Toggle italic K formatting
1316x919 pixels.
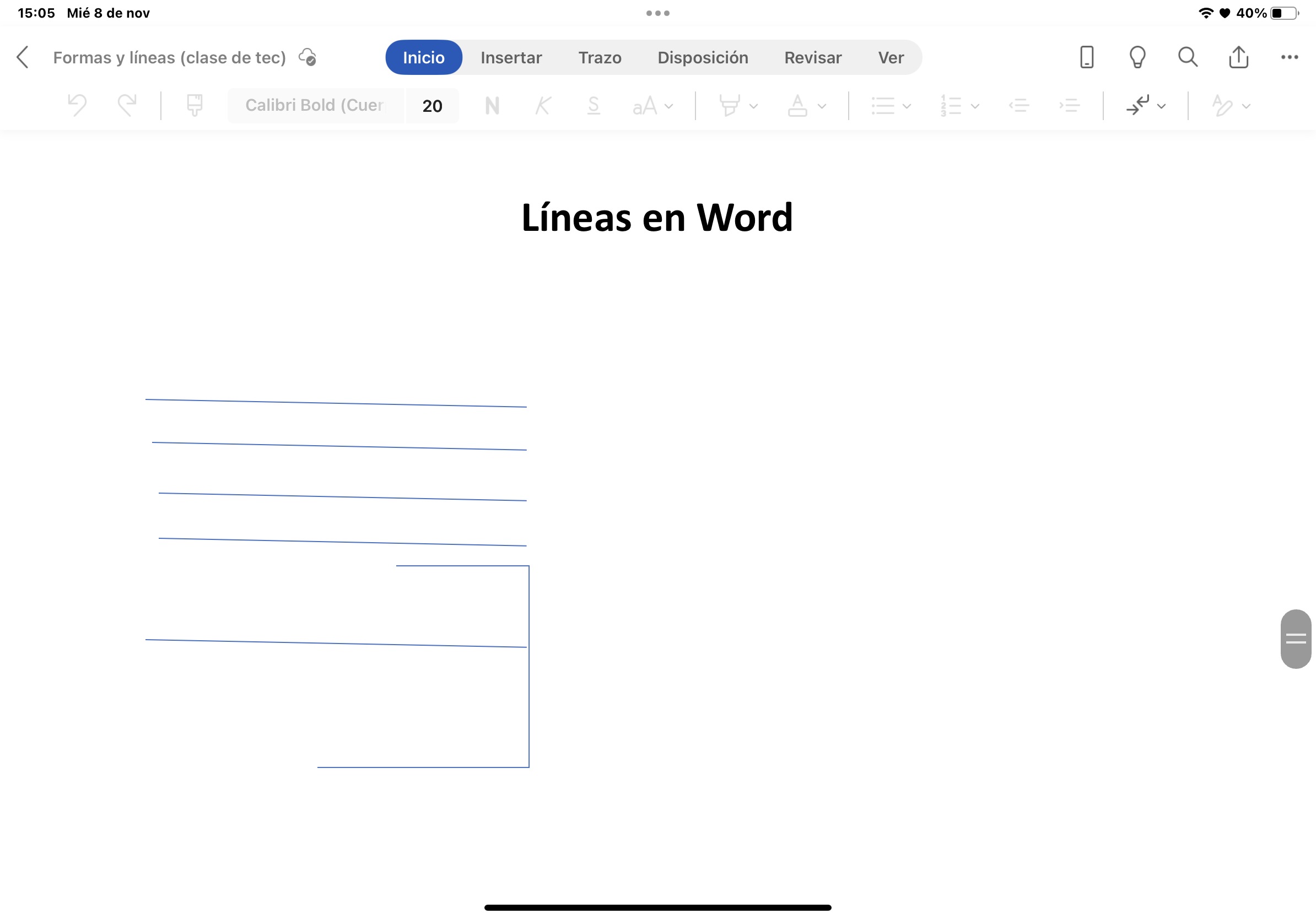point(543,105)
